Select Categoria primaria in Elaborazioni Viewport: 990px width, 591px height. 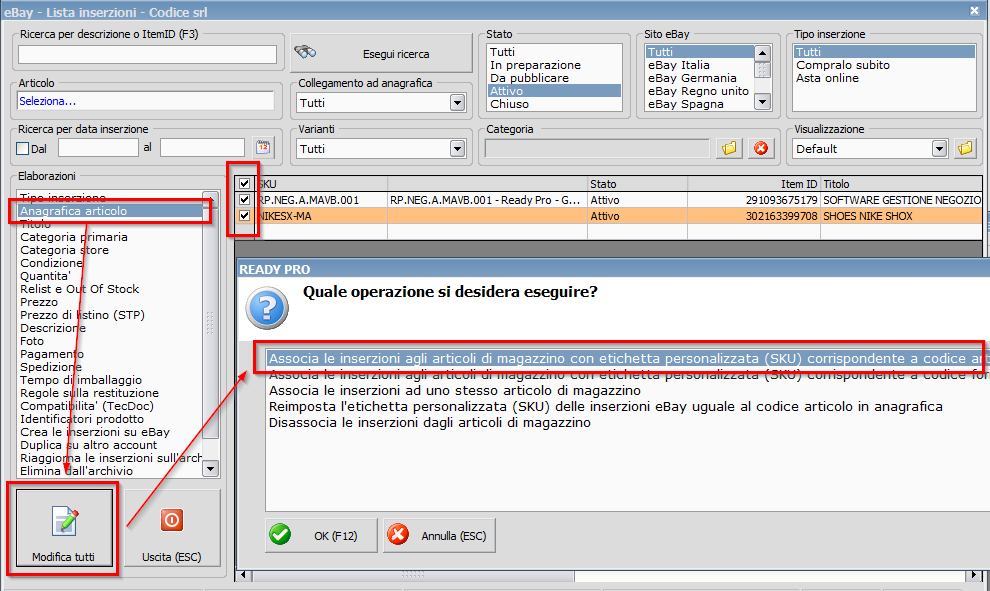(110, 237)
